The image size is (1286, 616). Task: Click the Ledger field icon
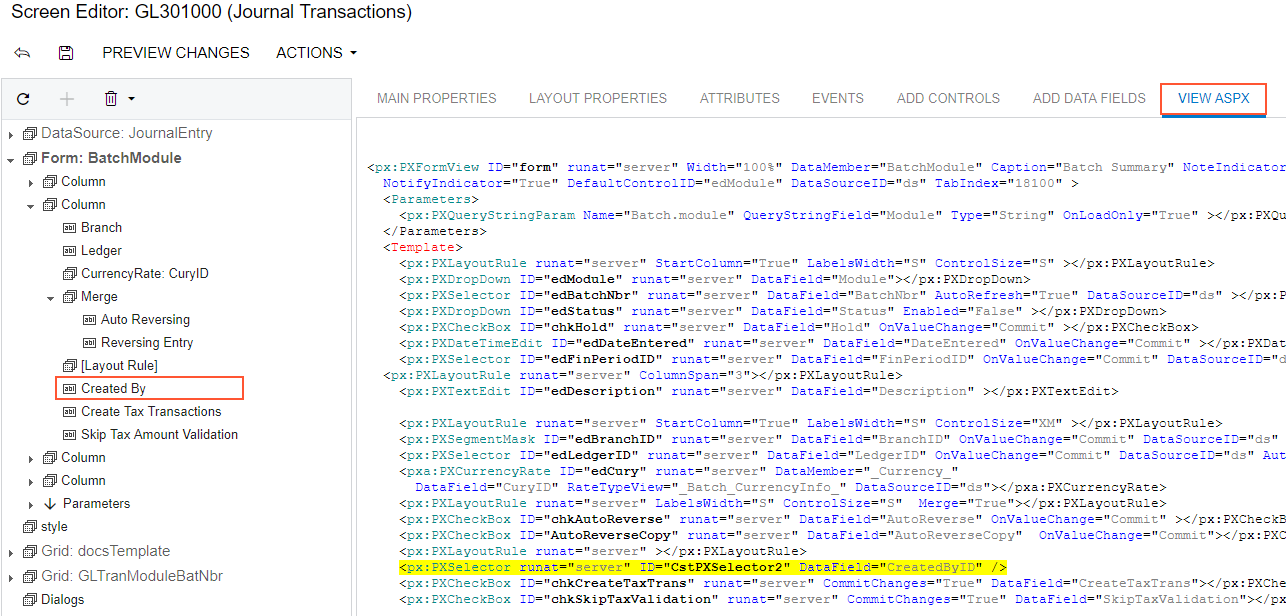point(69,250)
